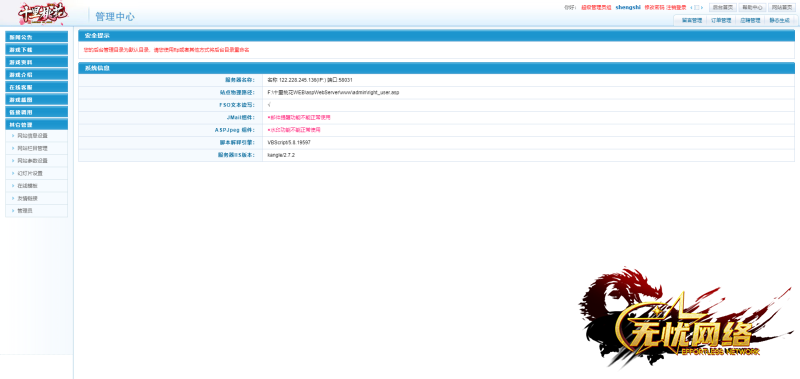Click the 帮助中心 button
The height and width of the screenshot is (379, 800).
click(x=753, y=7)
